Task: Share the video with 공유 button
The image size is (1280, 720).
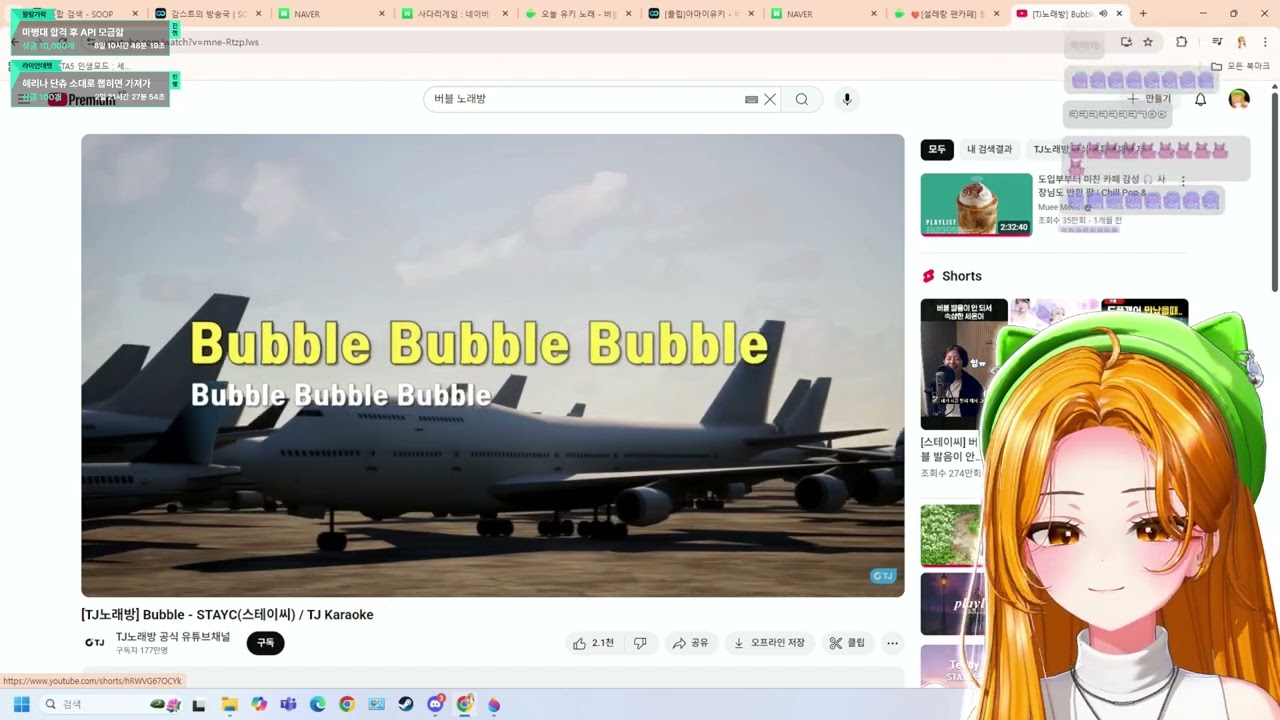Action: 690,643
